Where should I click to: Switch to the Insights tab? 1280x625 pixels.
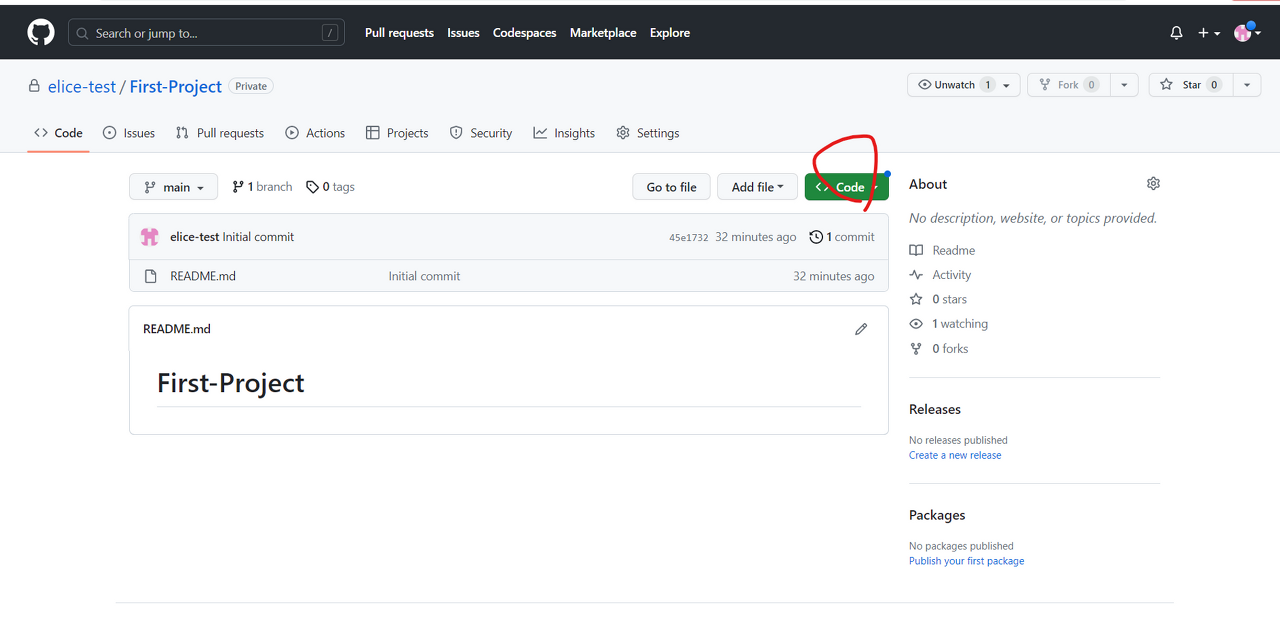564,133
